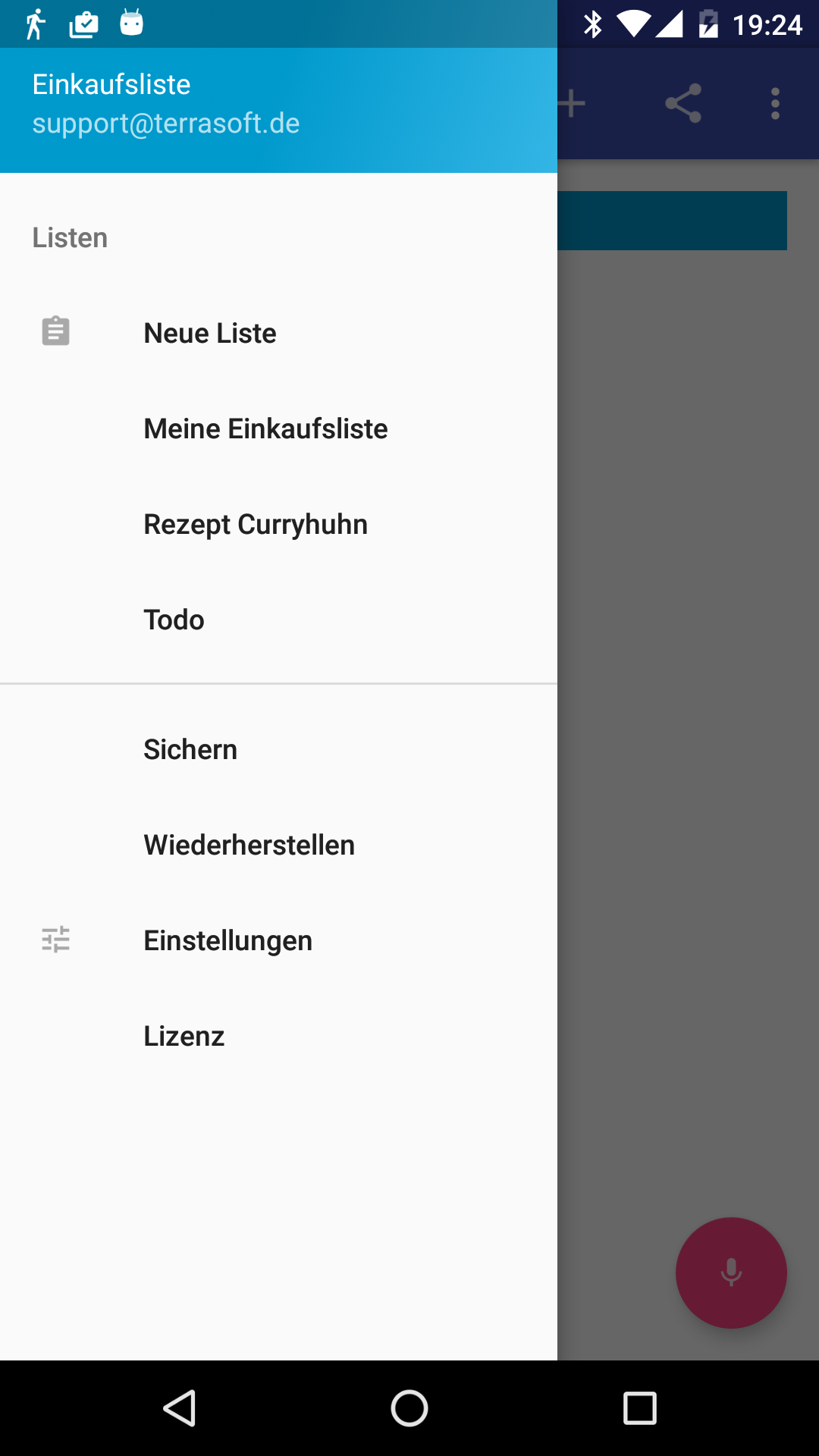The width and height of the screenshot is (819, 1456).
Task: Tap the Bluetooth status bar icon
Action: (593, 24)
